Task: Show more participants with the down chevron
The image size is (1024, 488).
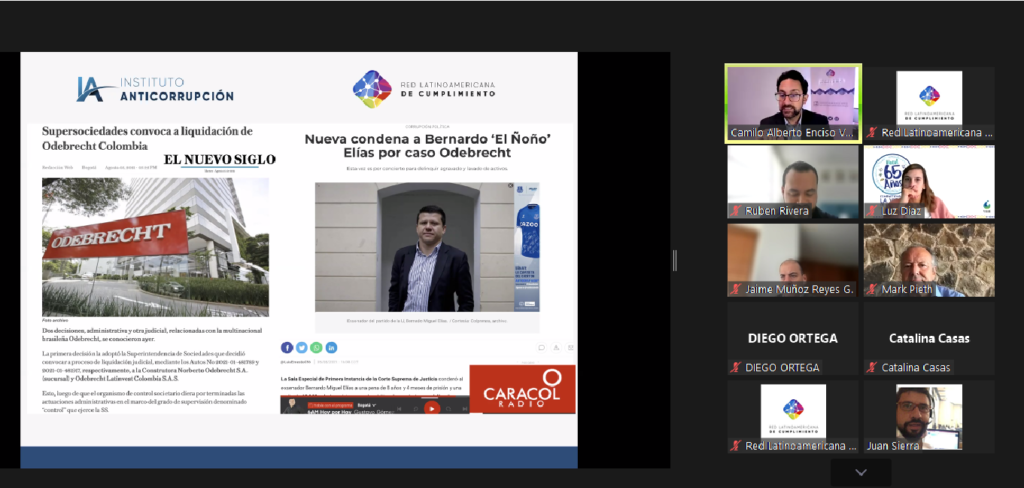Action: [x=861, y=472]
